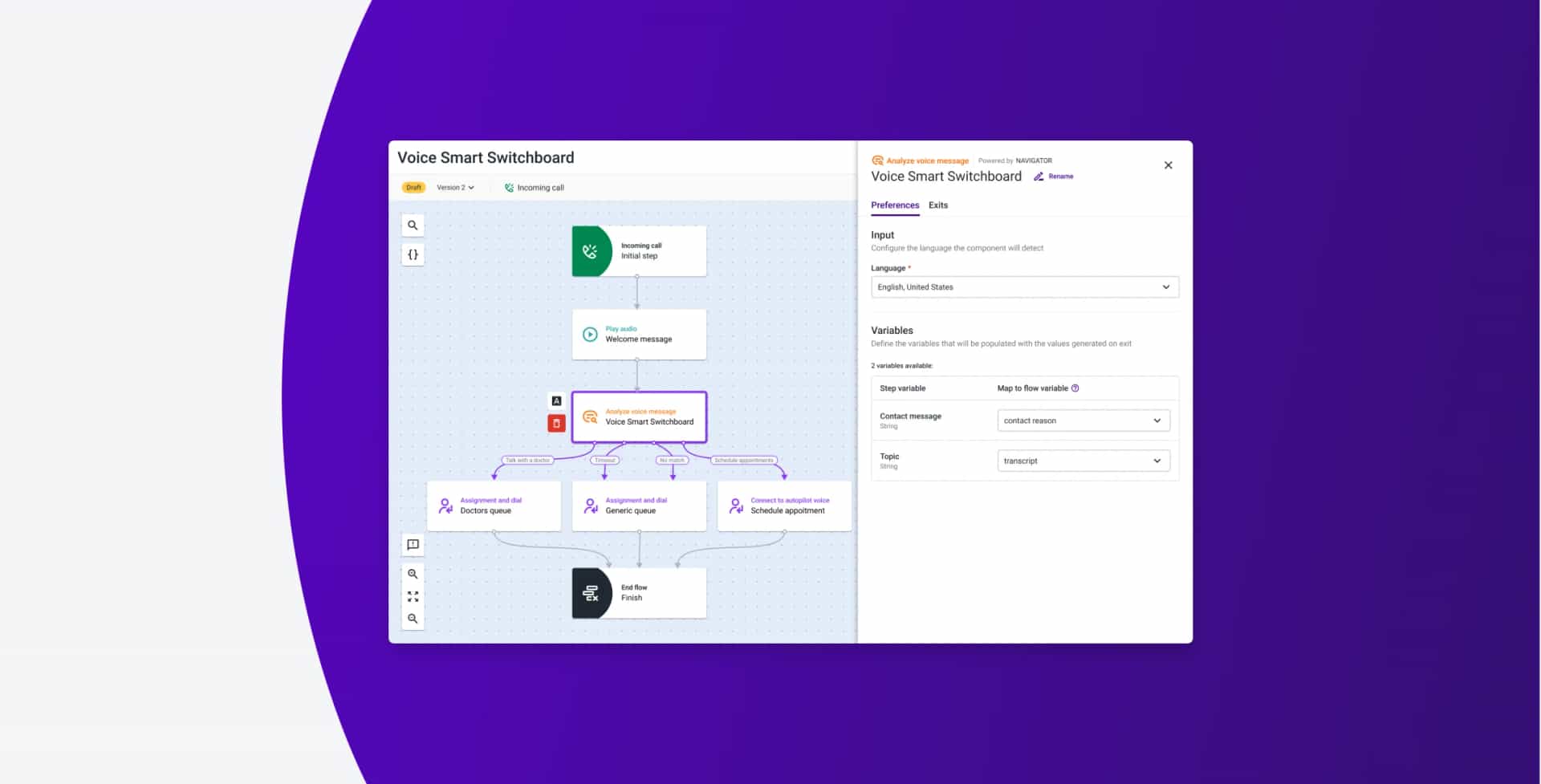The width and height of the screenshot is (1541, 784).
Task: Open the flow variables panel via curly braces icon
Action: [x=413, y=254]
